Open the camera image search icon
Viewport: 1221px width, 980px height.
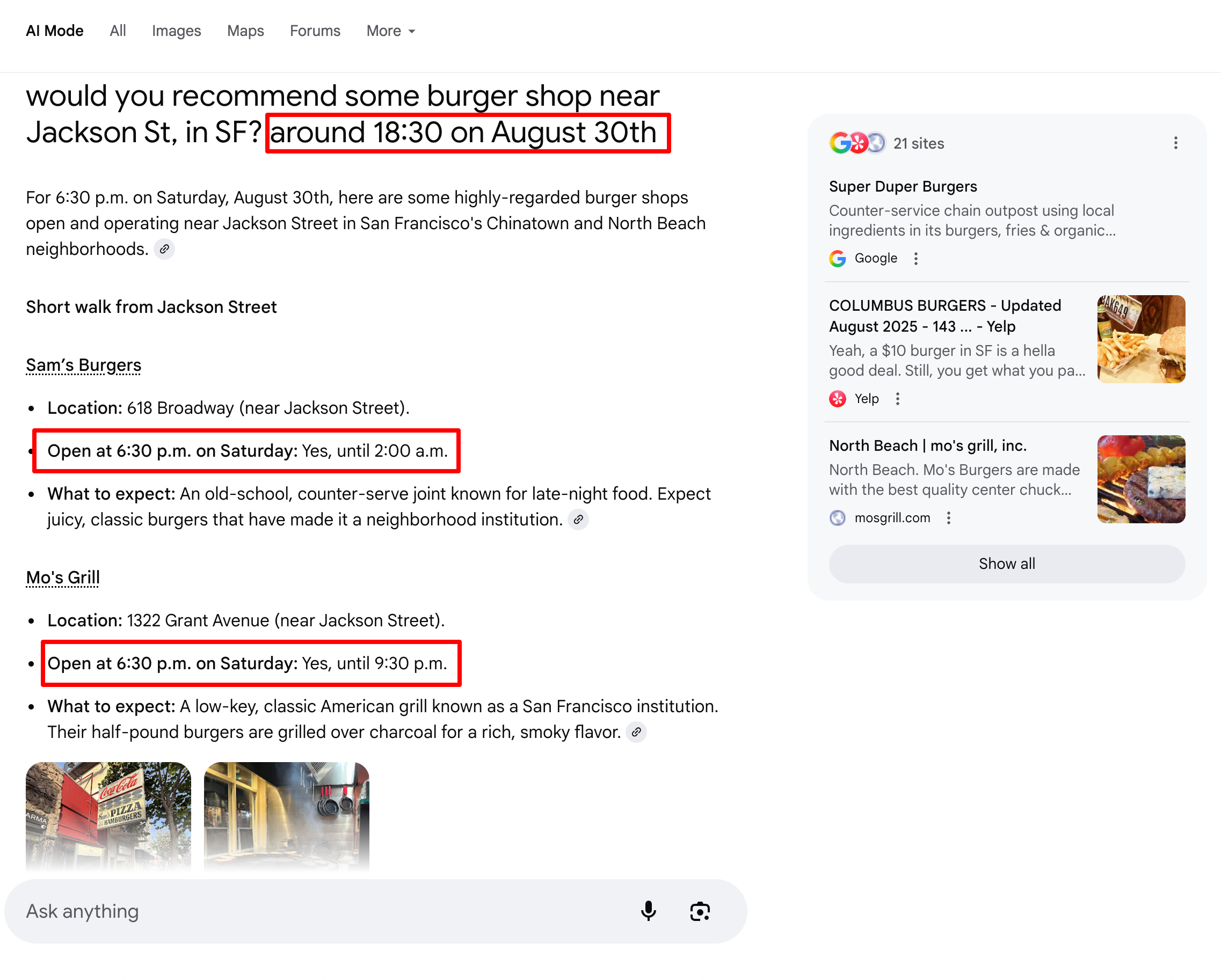pos(700,911)
